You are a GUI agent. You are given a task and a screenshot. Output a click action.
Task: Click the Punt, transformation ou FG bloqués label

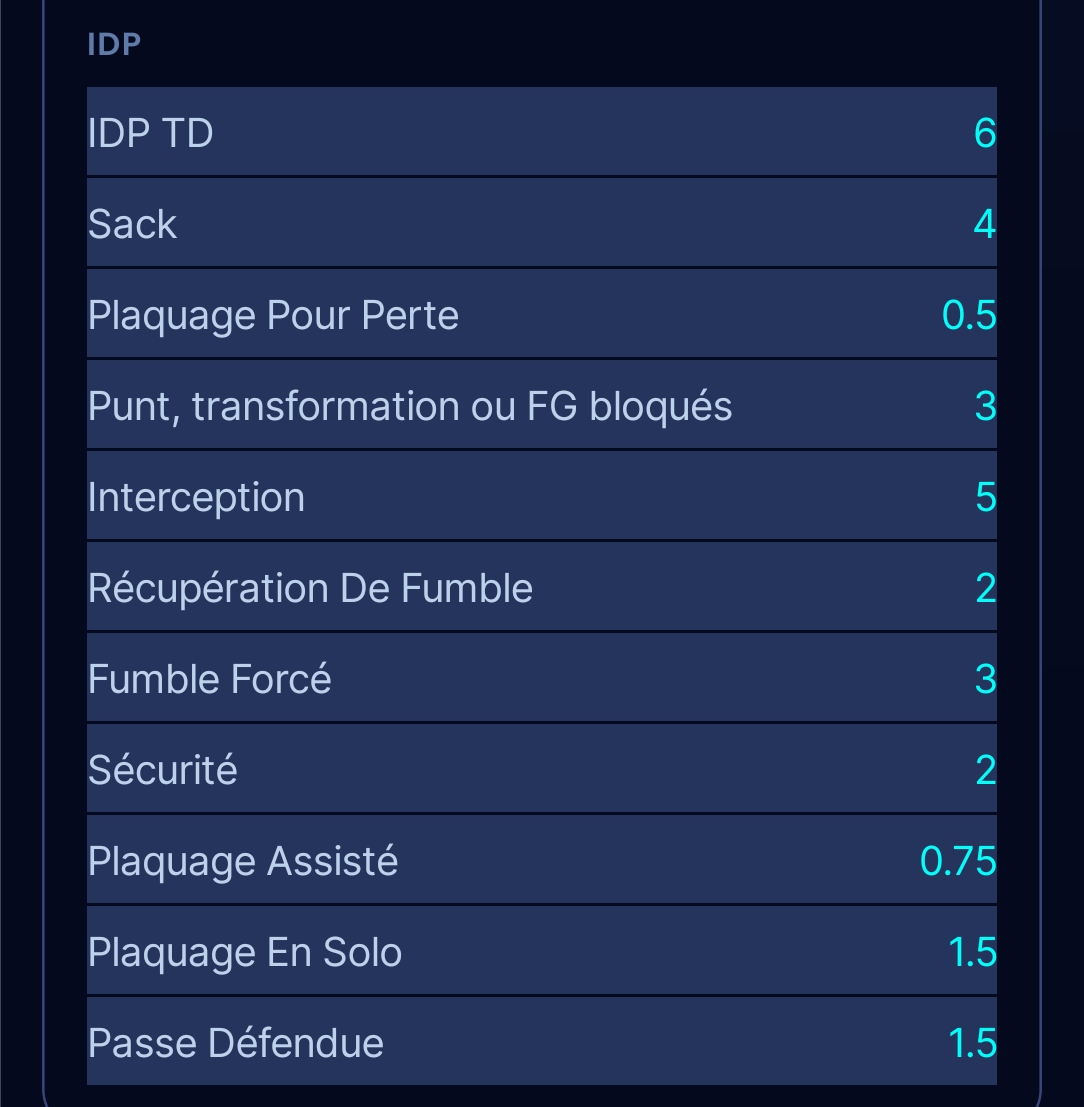pos(410,406)
